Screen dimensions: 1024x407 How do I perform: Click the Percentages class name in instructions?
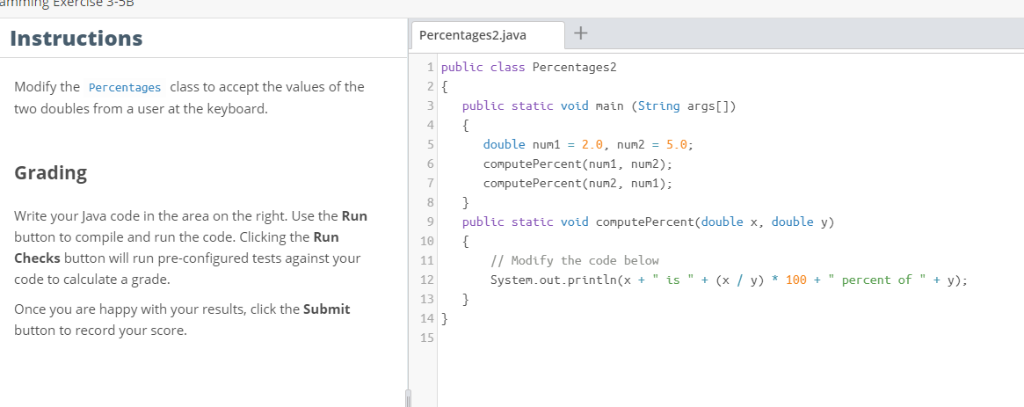coord(125,88)
